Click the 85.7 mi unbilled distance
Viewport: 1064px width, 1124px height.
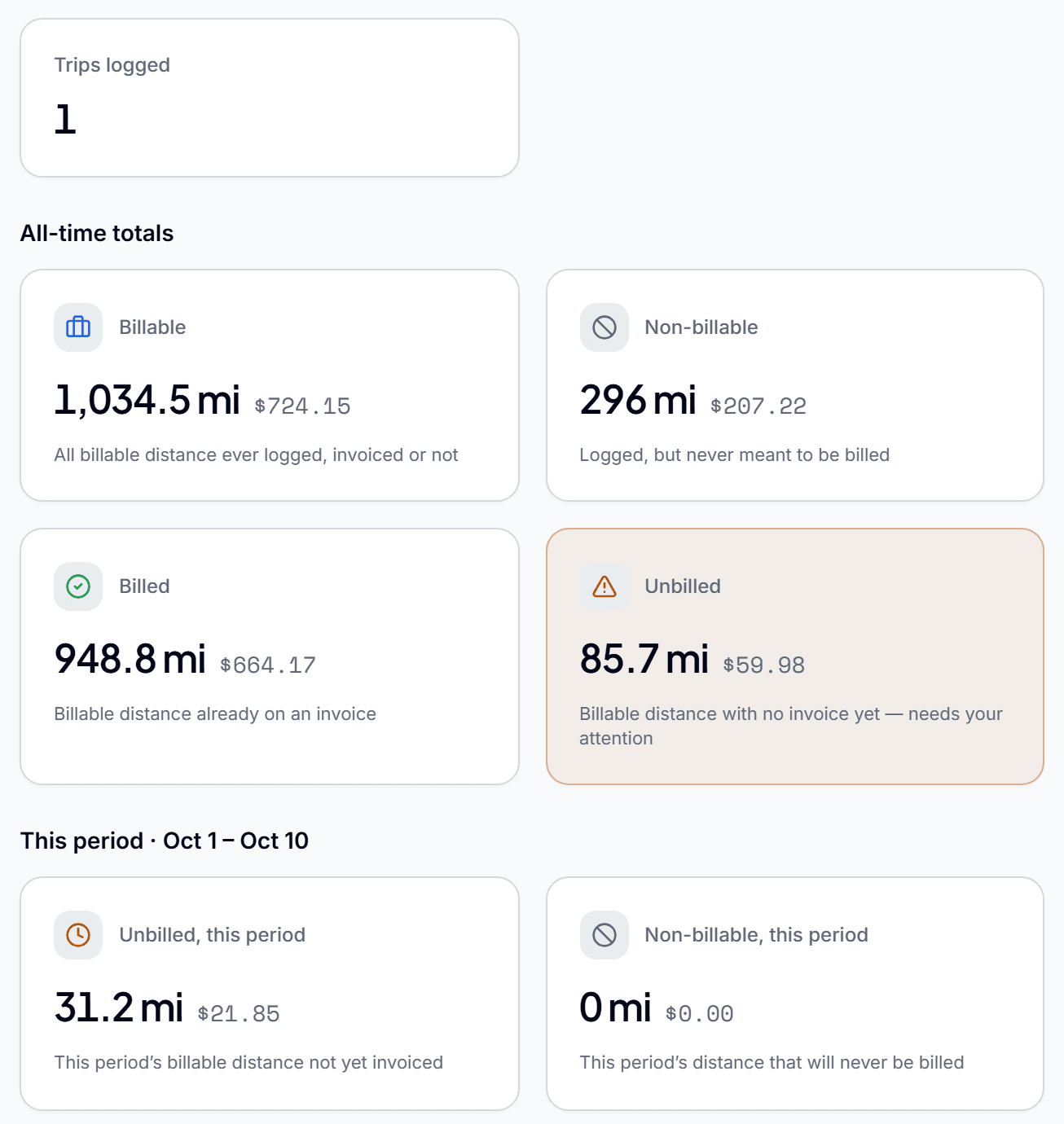coord(644,659)
